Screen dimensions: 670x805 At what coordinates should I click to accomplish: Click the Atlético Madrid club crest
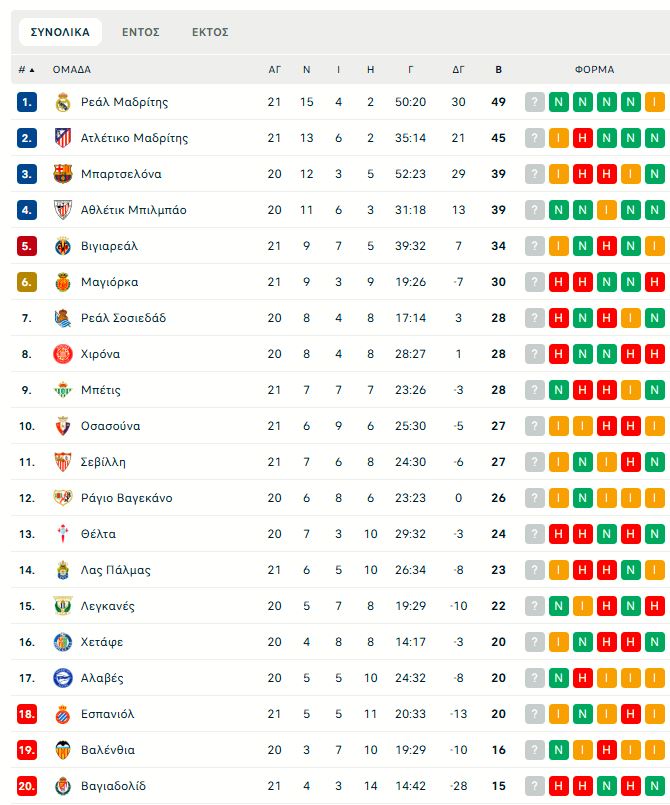coord(63,138)
